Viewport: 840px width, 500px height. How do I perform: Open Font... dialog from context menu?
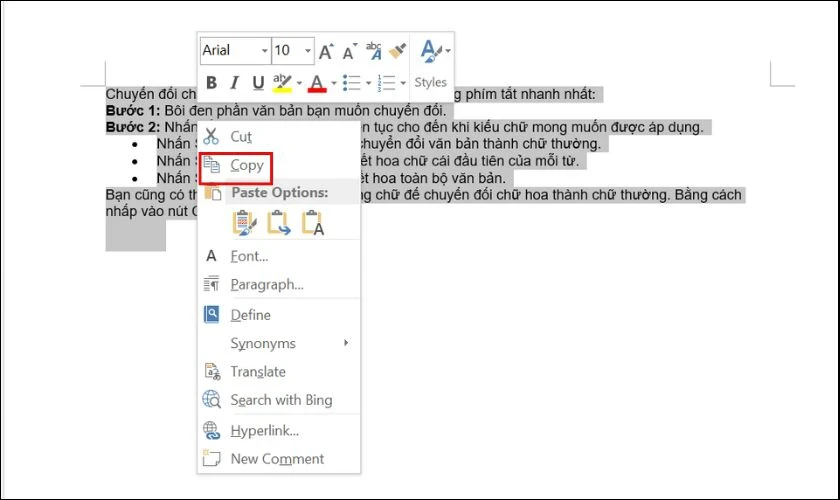click(x=279, y=256)
